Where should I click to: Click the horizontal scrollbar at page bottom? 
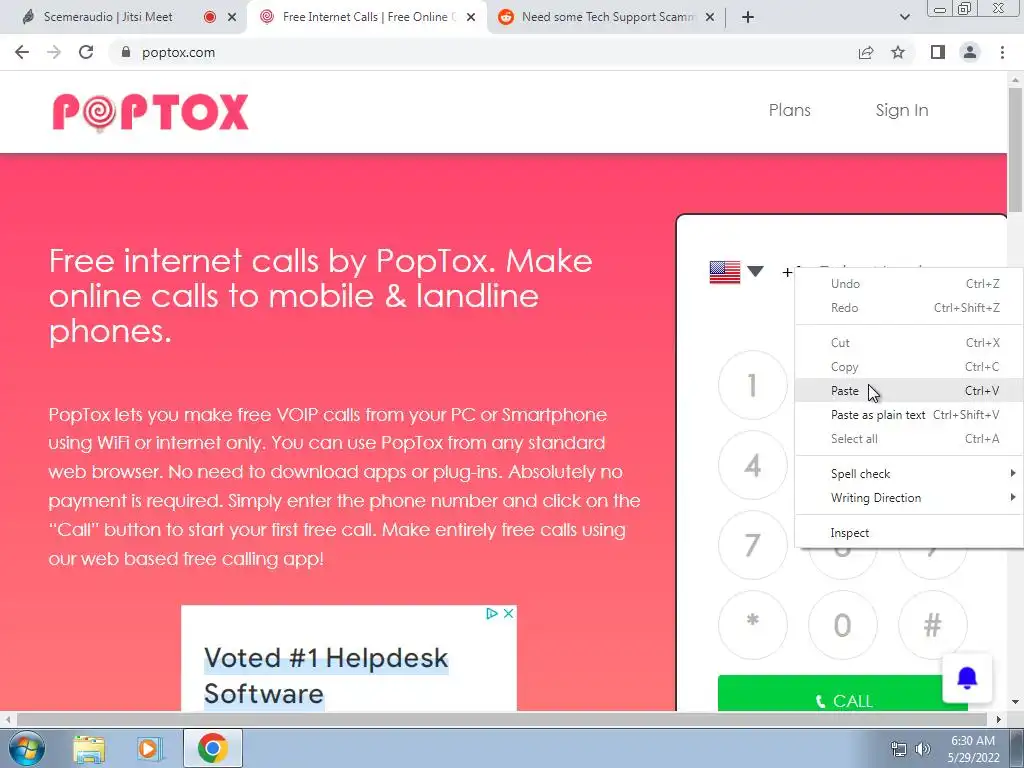(502, 719)
